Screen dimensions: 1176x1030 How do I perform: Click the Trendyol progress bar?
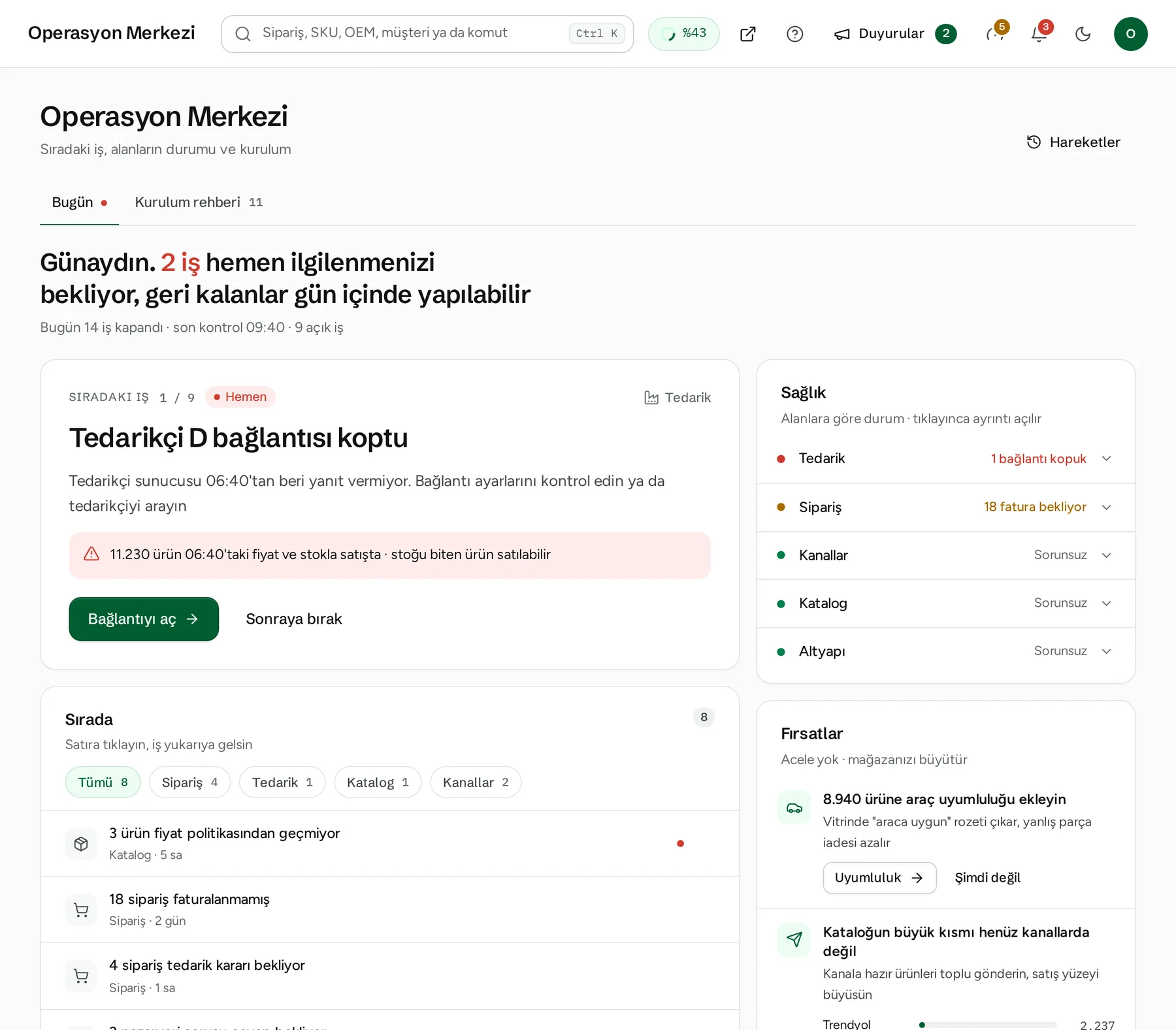988,1025
